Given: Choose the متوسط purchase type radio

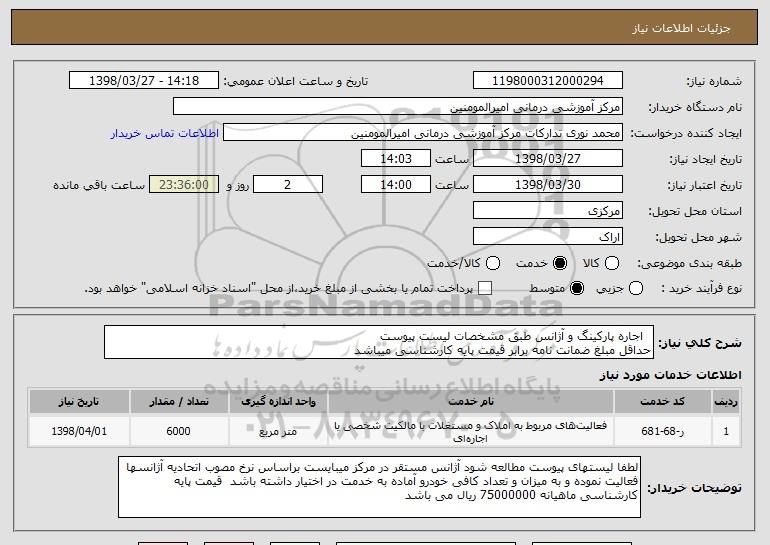Looking at the screenshot, I should click(577, 288).
